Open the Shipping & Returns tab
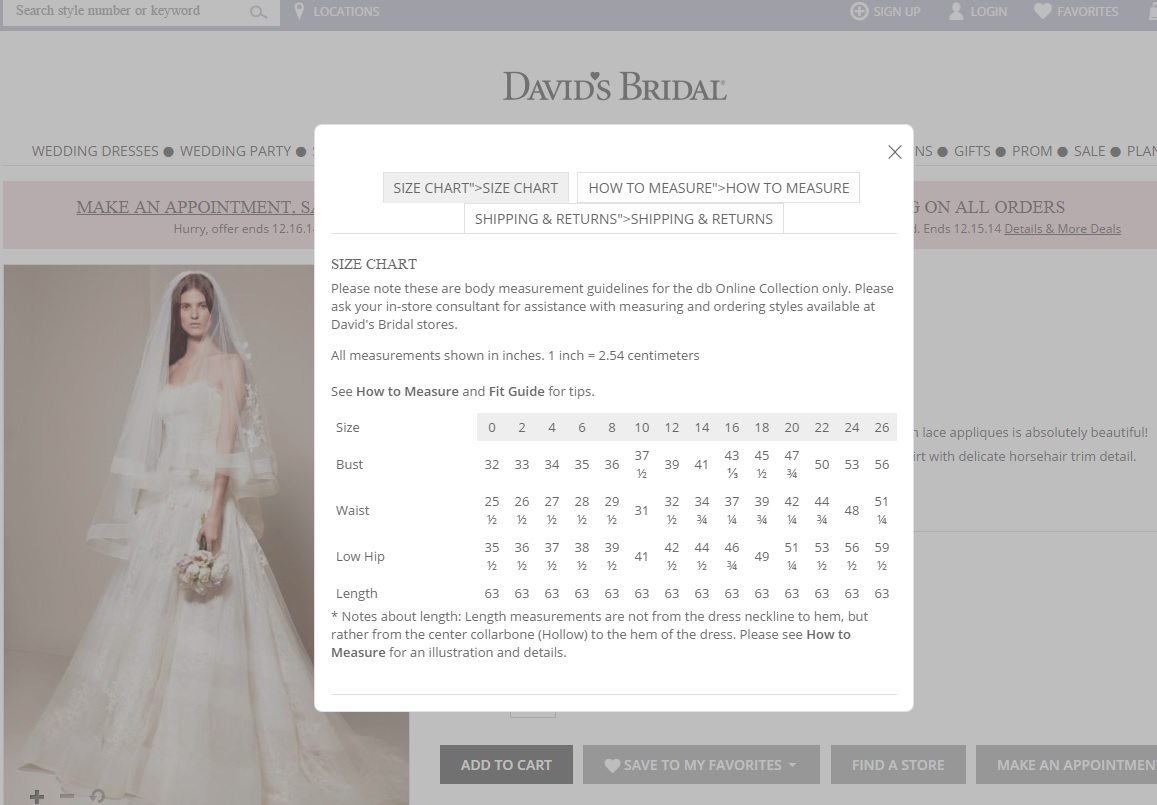1157x805 pixels. tap(623, 219)
